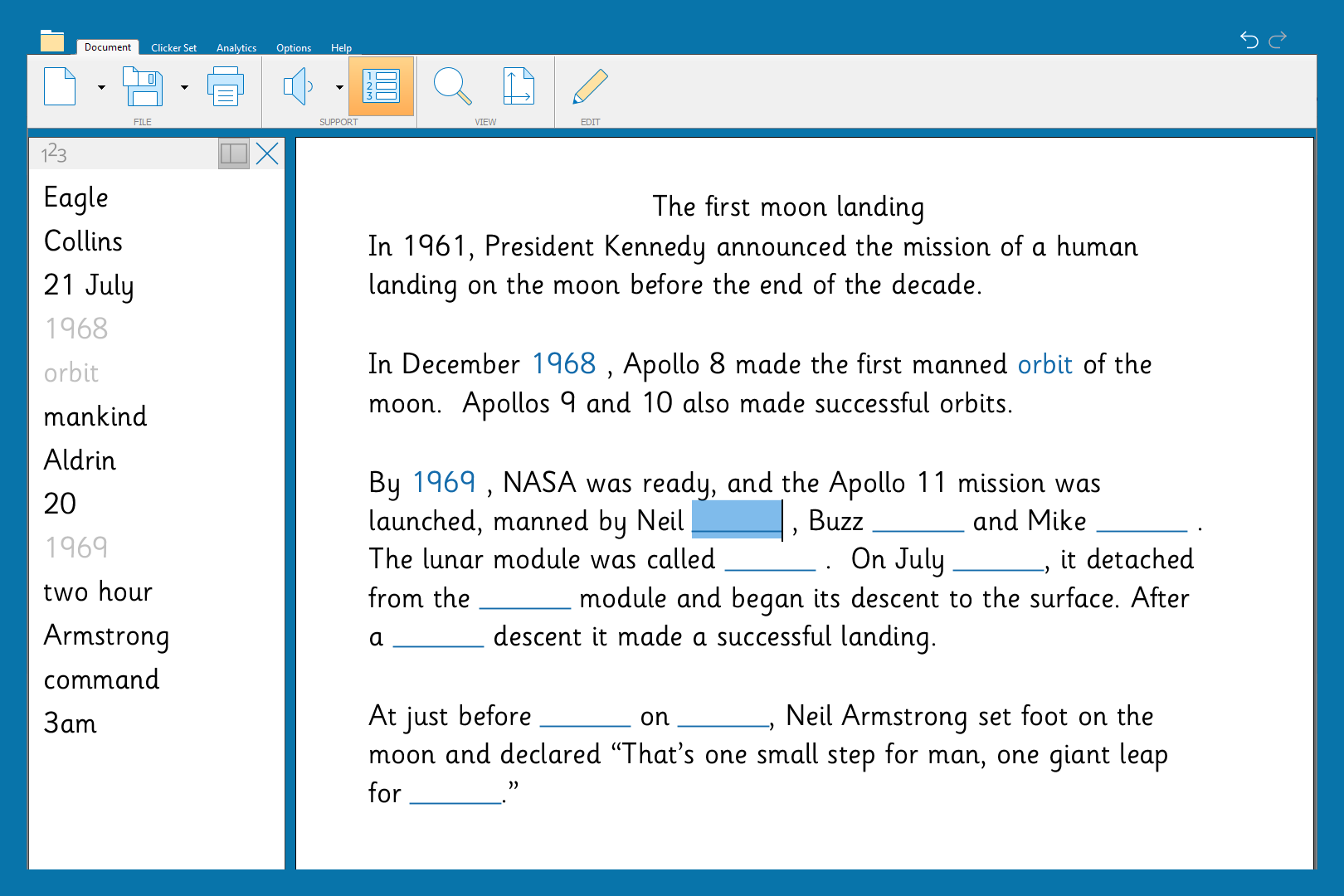Expand the new document dropdown arrow
The height and width of the screenshot is (896, 1344).
(x=101, y=87)
